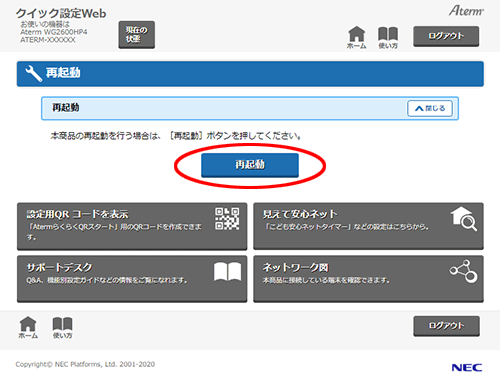The image size is (500, 392).
Task: Open the 設定用QRコードを表示 tile
Action: [x=132, y=226]
